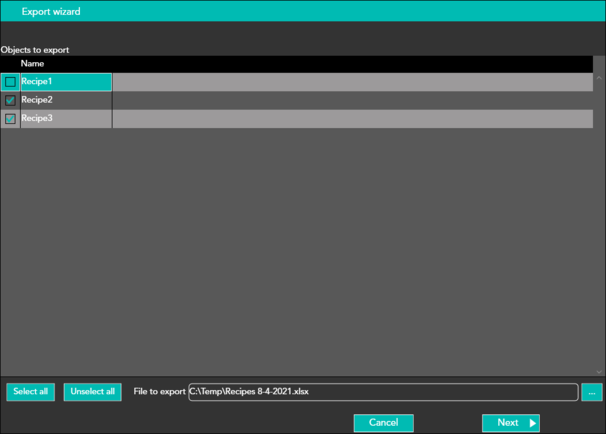606x434 pixels.
Task: Select the Recipe3 name cell
Action: 65,119
